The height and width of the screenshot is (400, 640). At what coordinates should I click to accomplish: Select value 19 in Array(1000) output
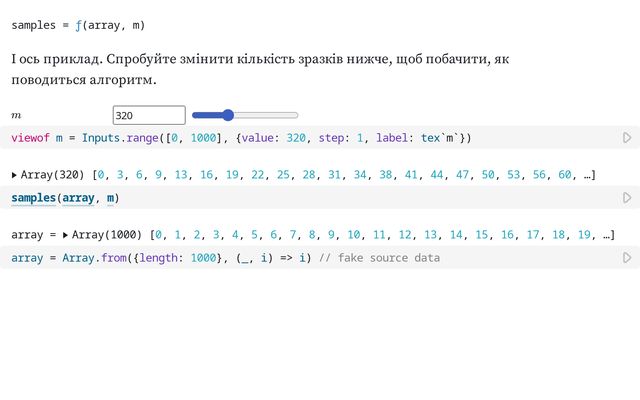[585, 235]
